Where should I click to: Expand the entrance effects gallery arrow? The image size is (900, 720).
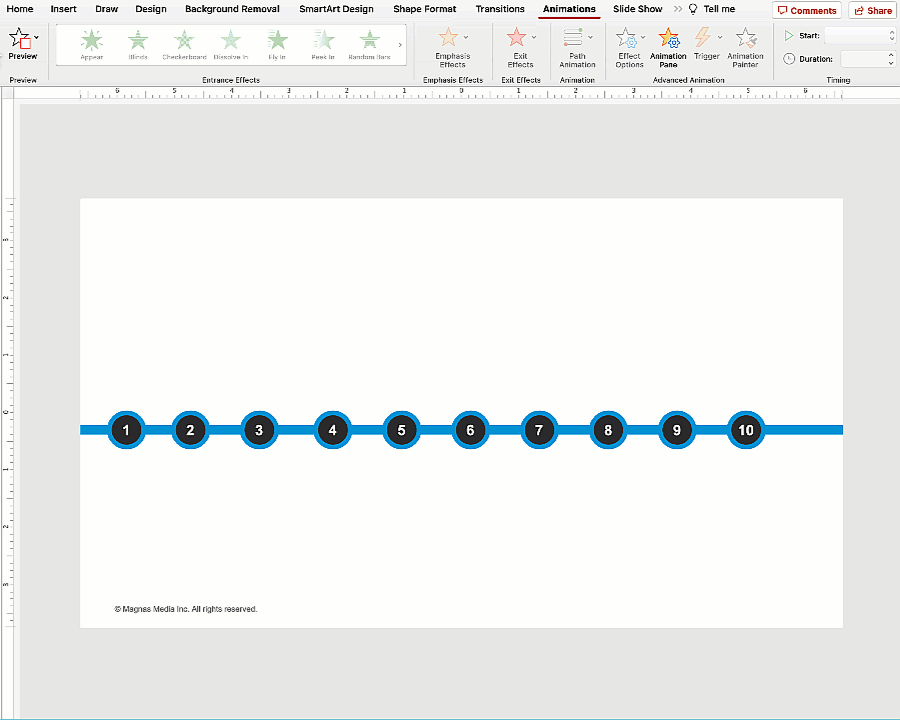pos(400,45)
